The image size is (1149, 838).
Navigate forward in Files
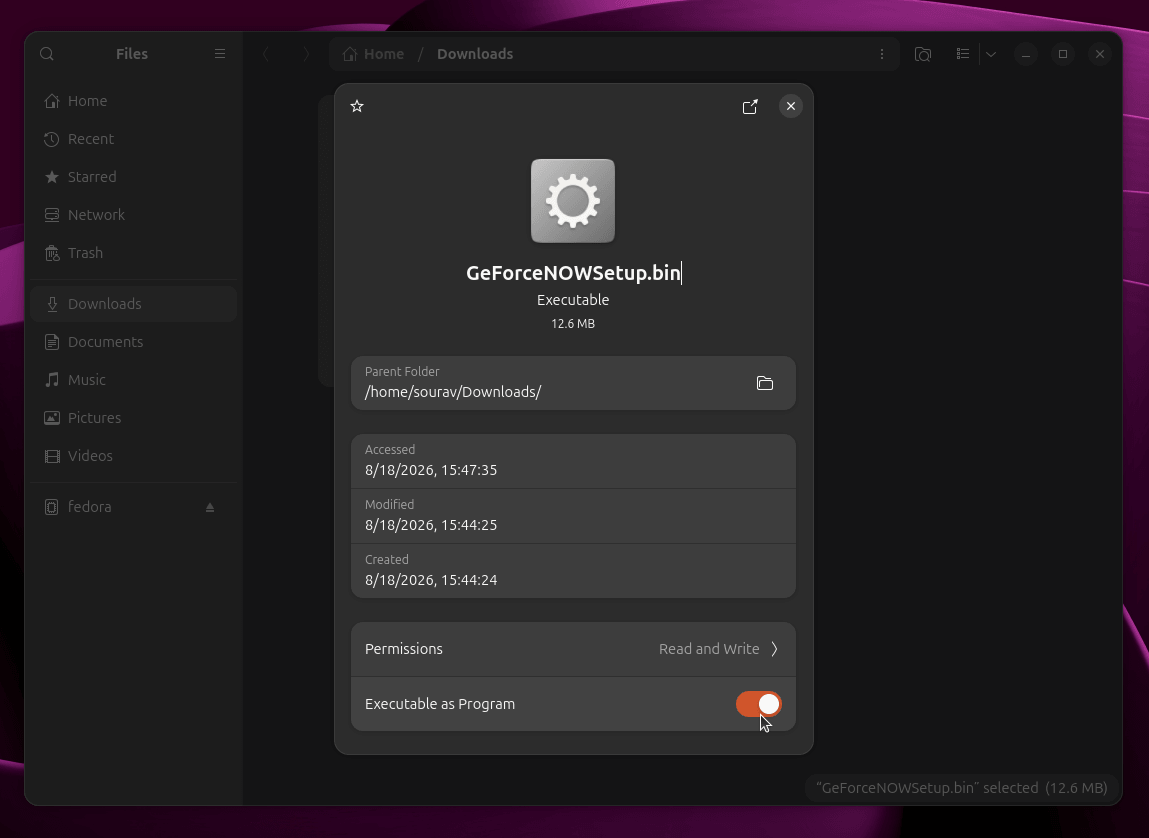(x=306, y=54)
